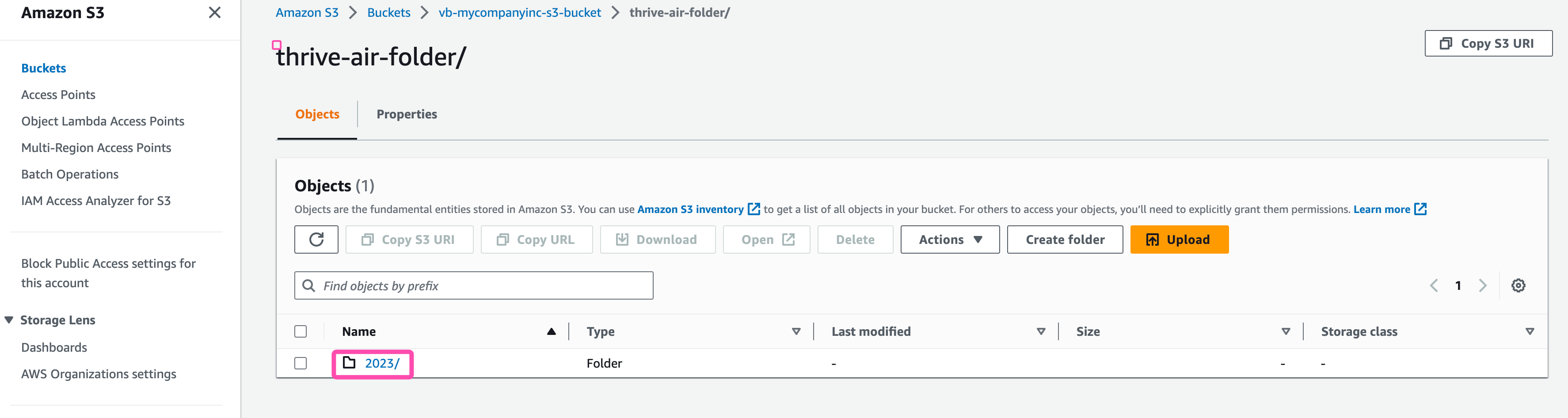This screenshot has height=418, width=1568.
Task: Open IAM Access Analyzer for S3
Action: (96, 201)
